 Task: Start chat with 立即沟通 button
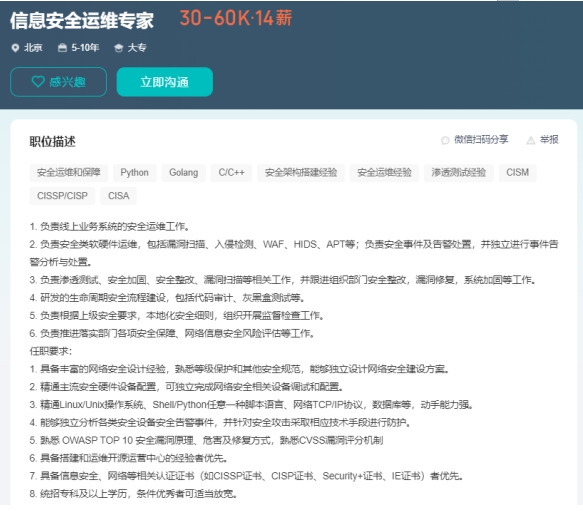tap(165, 82)
